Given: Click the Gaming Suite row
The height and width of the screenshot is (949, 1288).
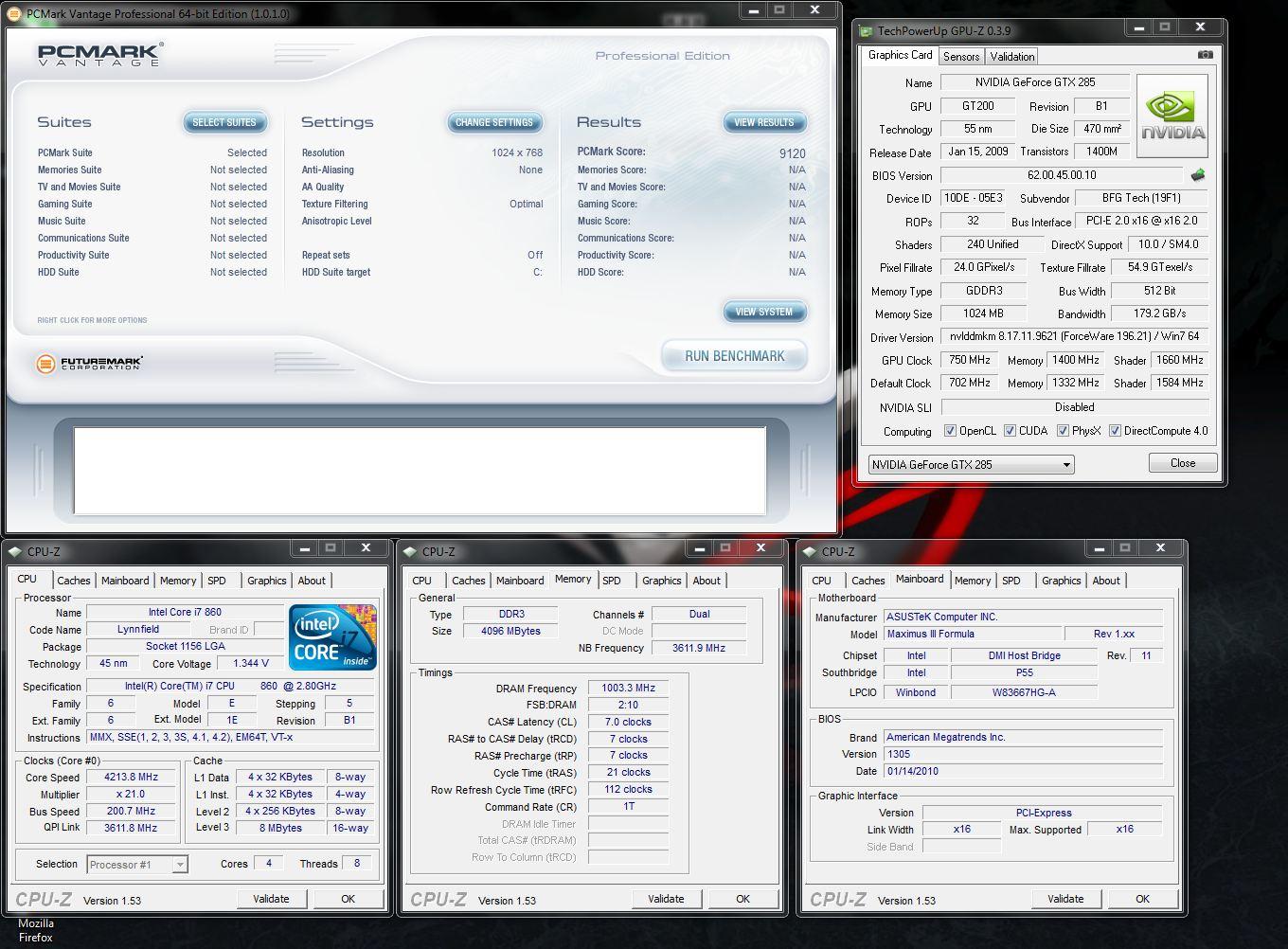Looking at the screenshot, I should [x=152, y=204].
